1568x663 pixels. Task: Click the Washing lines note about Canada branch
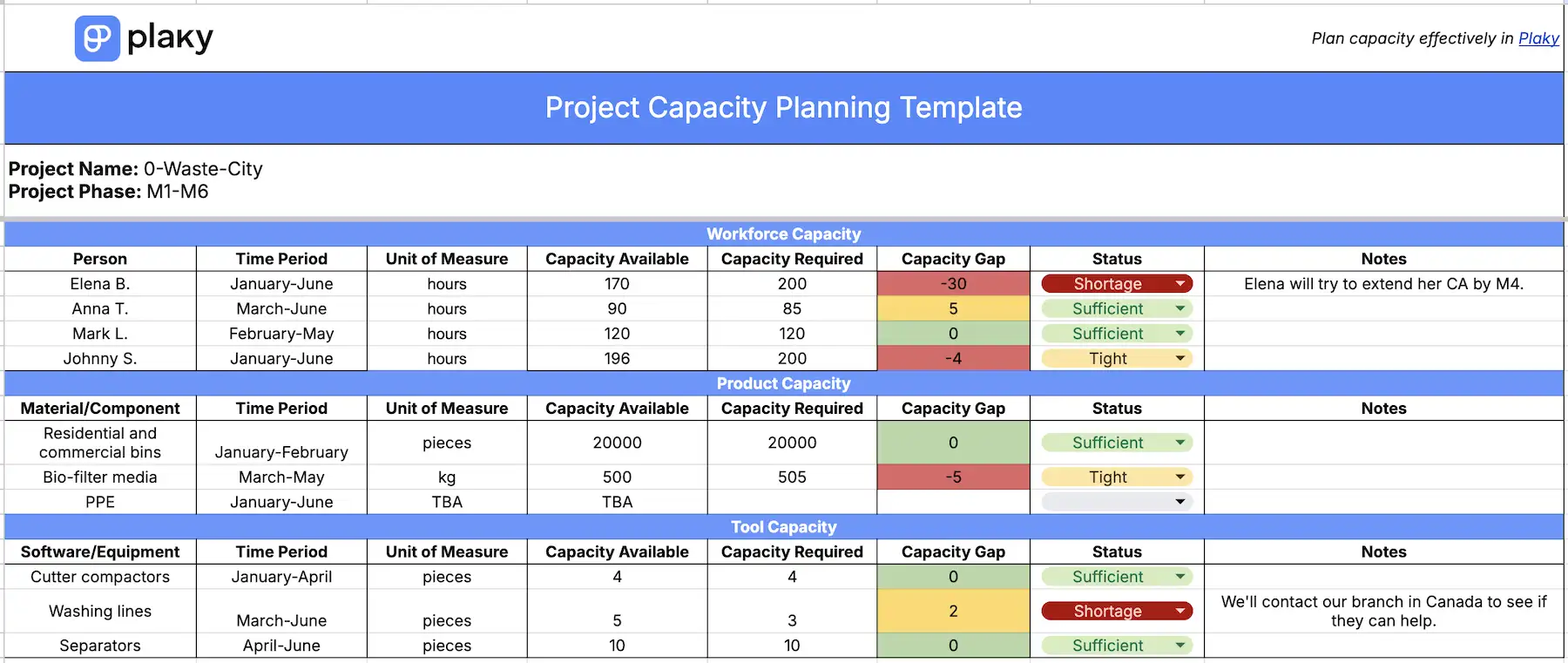(x=1383, y=611)
